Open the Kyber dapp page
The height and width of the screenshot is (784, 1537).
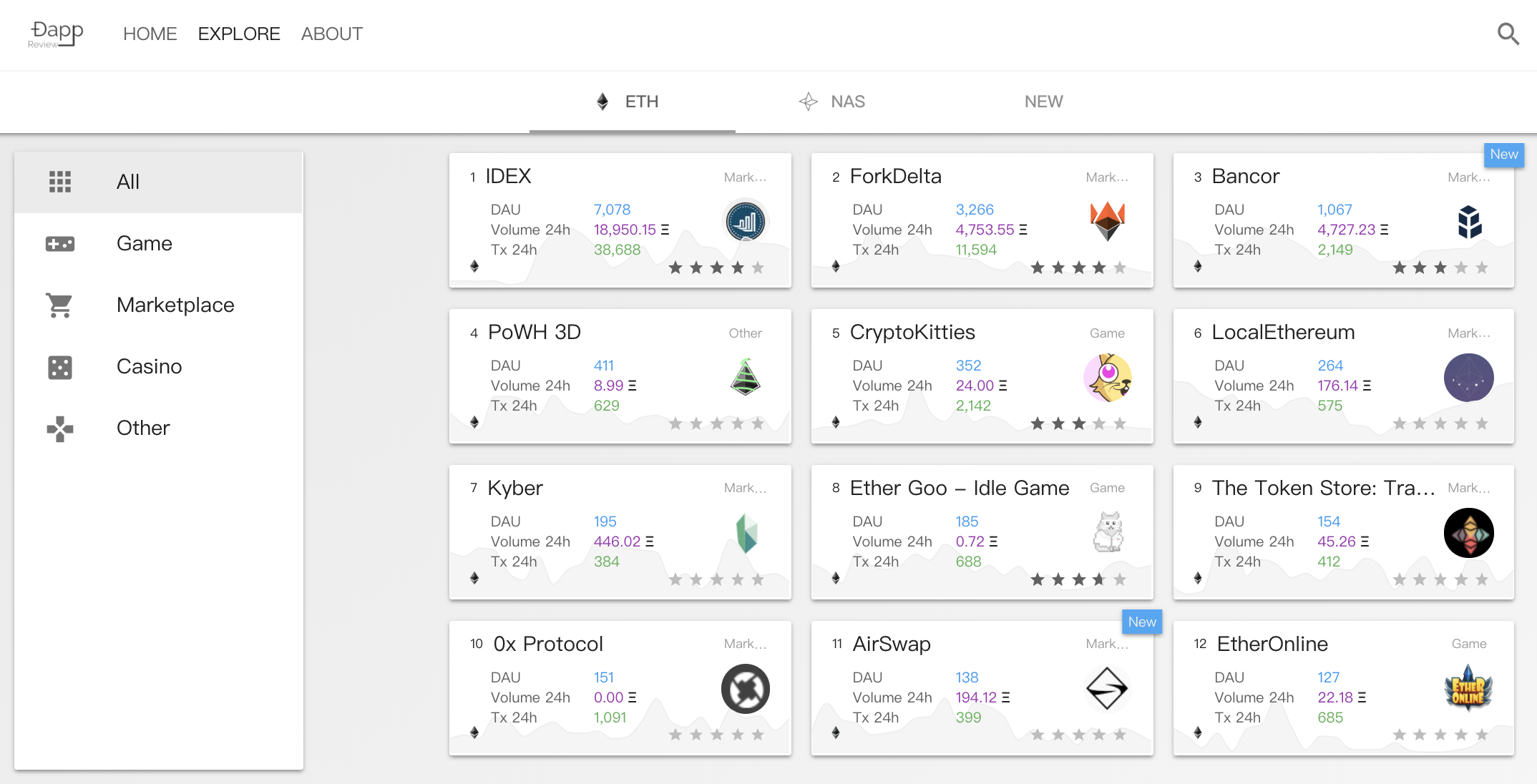[514, 488]
